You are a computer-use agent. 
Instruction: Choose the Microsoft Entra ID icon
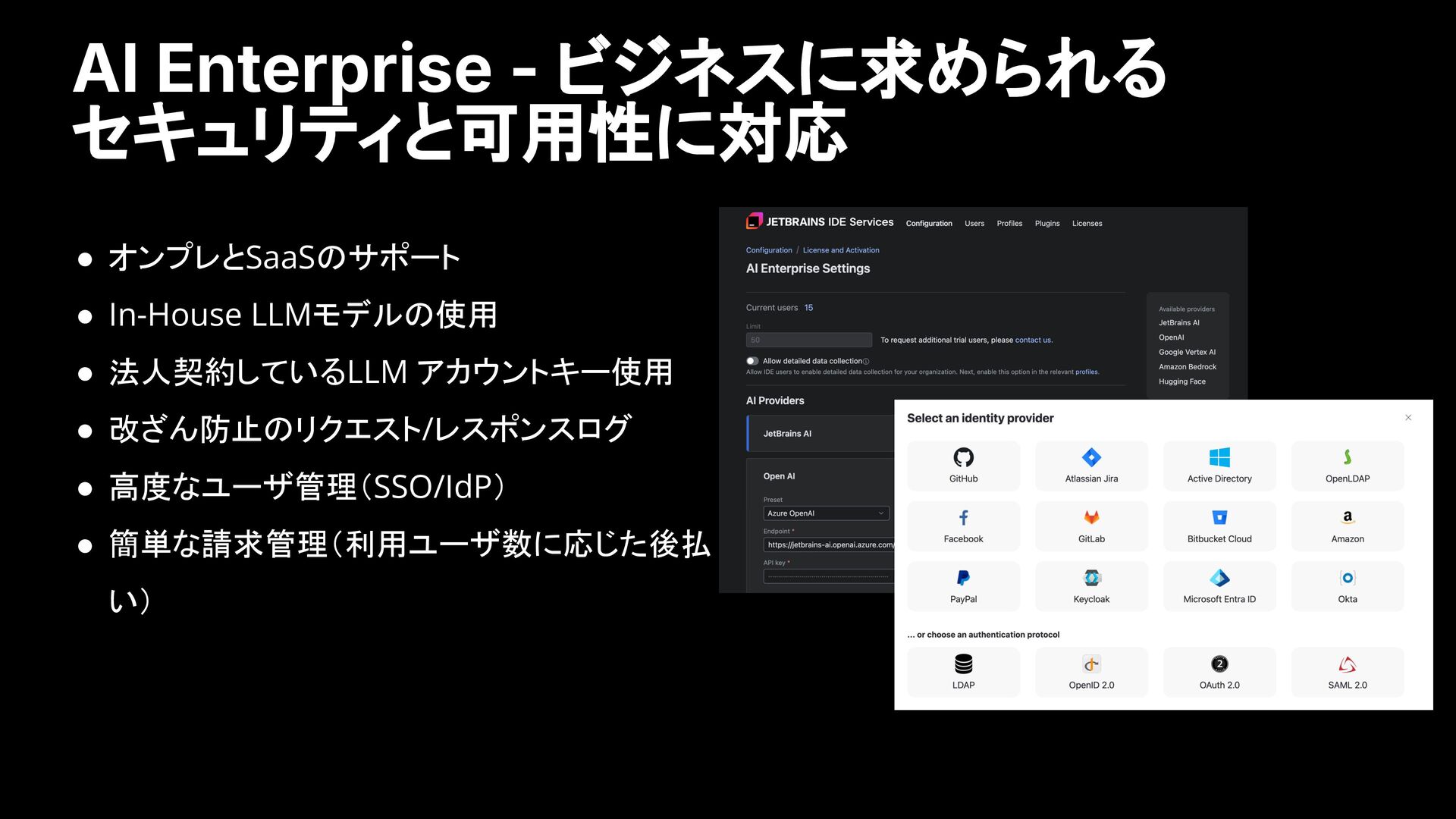click(1219, 578)
